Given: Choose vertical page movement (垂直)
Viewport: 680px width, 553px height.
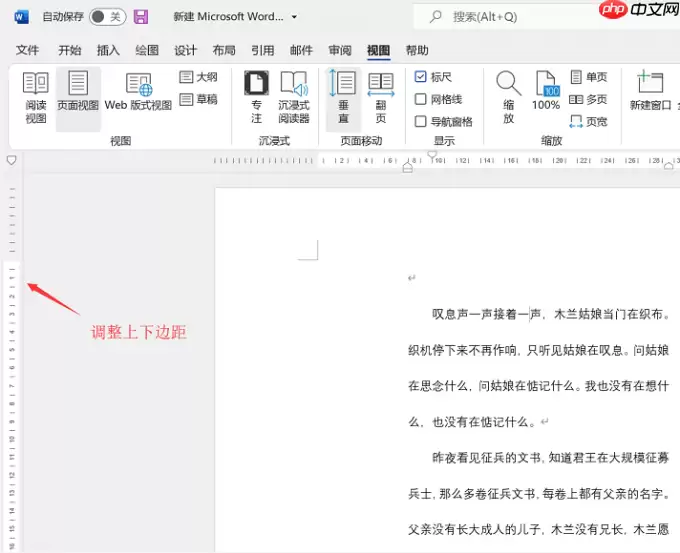Looking at the screenshot, I should tap(343, 98).
